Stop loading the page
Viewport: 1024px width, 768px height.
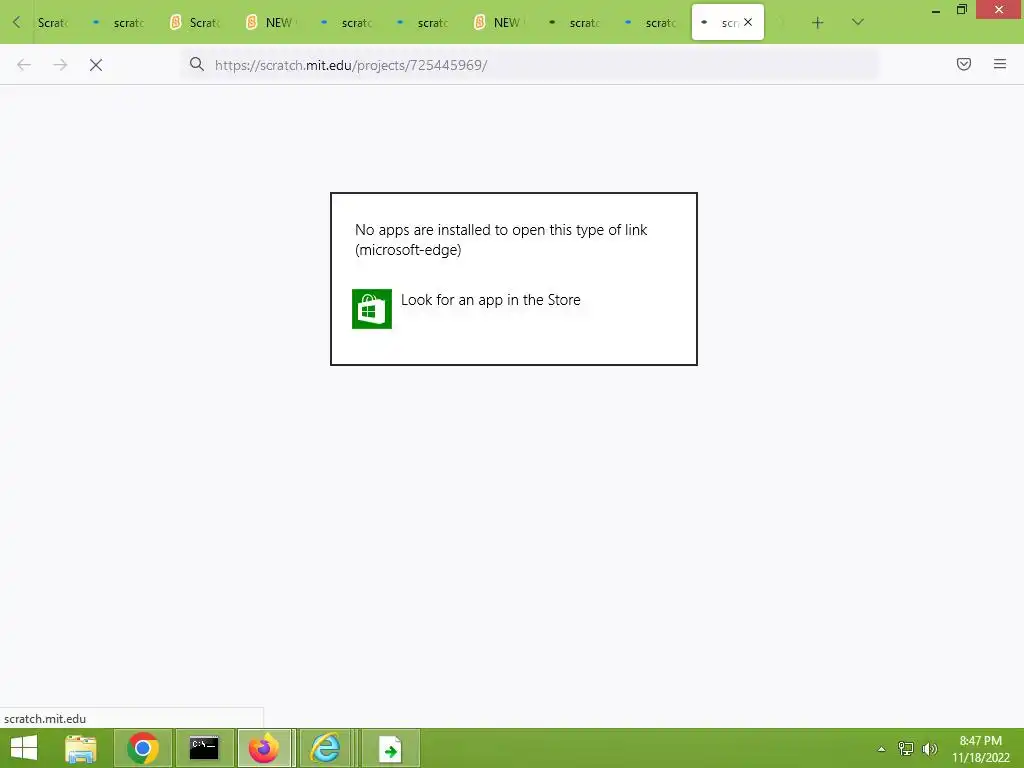pyautogui.click(x=96, y=65)
